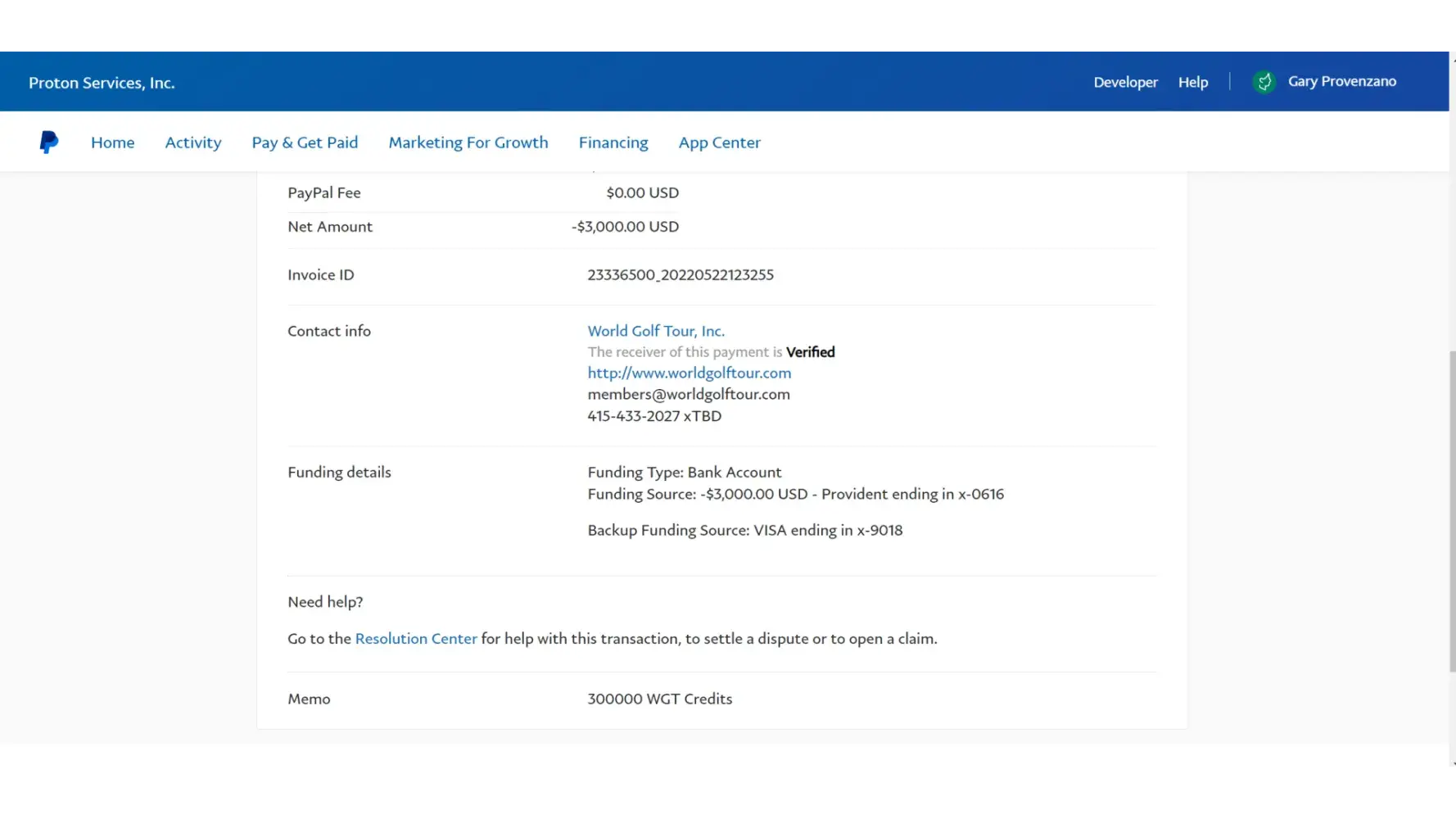Click the Provident funding source line

796,494
